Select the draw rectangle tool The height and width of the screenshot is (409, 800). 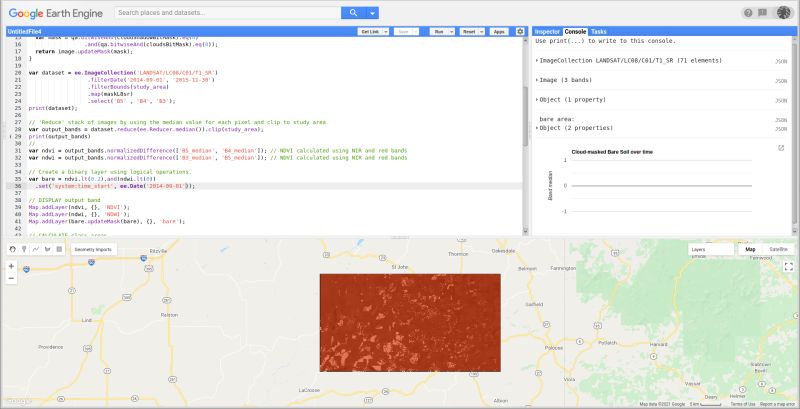tap(59, 249)
